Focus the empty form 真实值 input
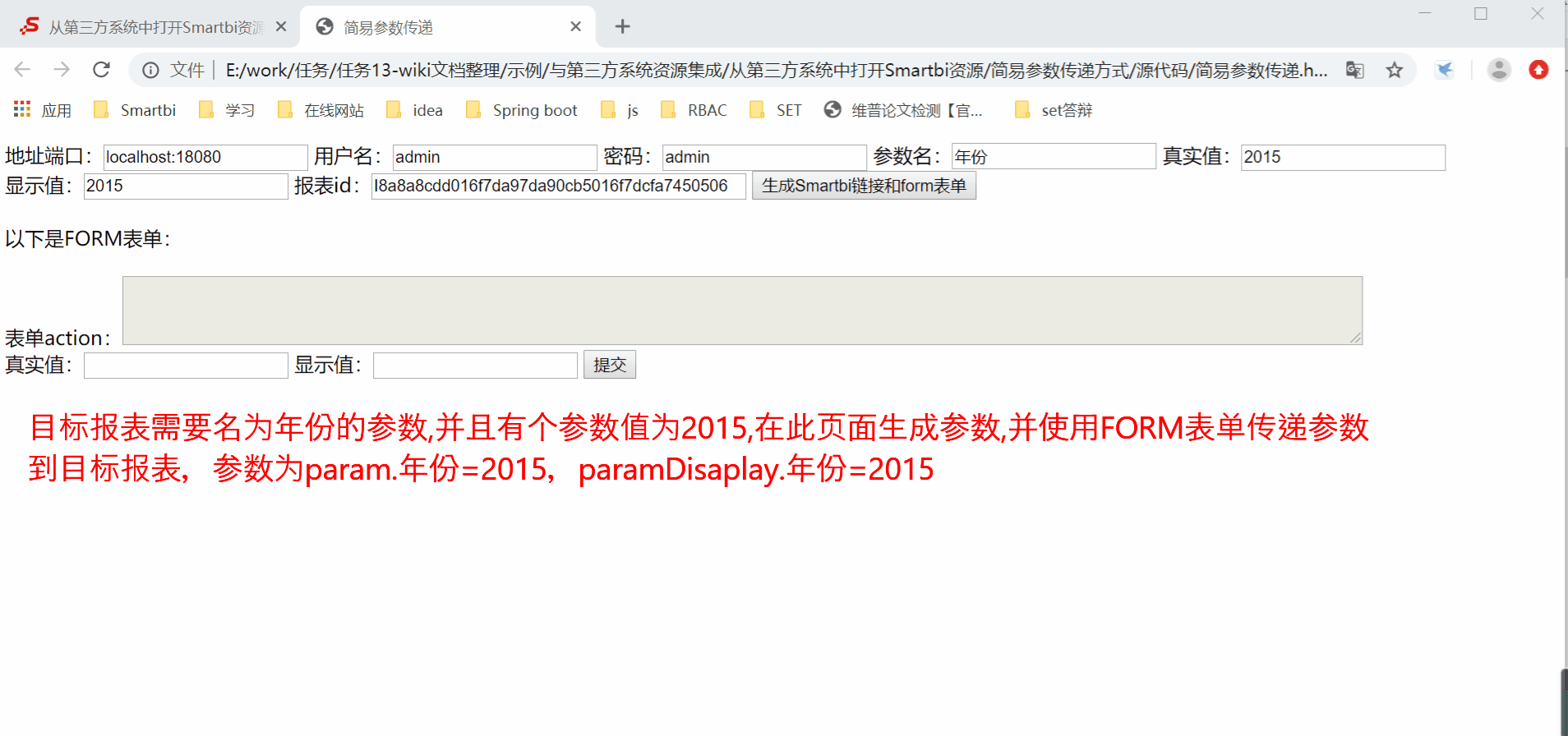The width and height of the screenshot is (1568, 736). [186, 366]
